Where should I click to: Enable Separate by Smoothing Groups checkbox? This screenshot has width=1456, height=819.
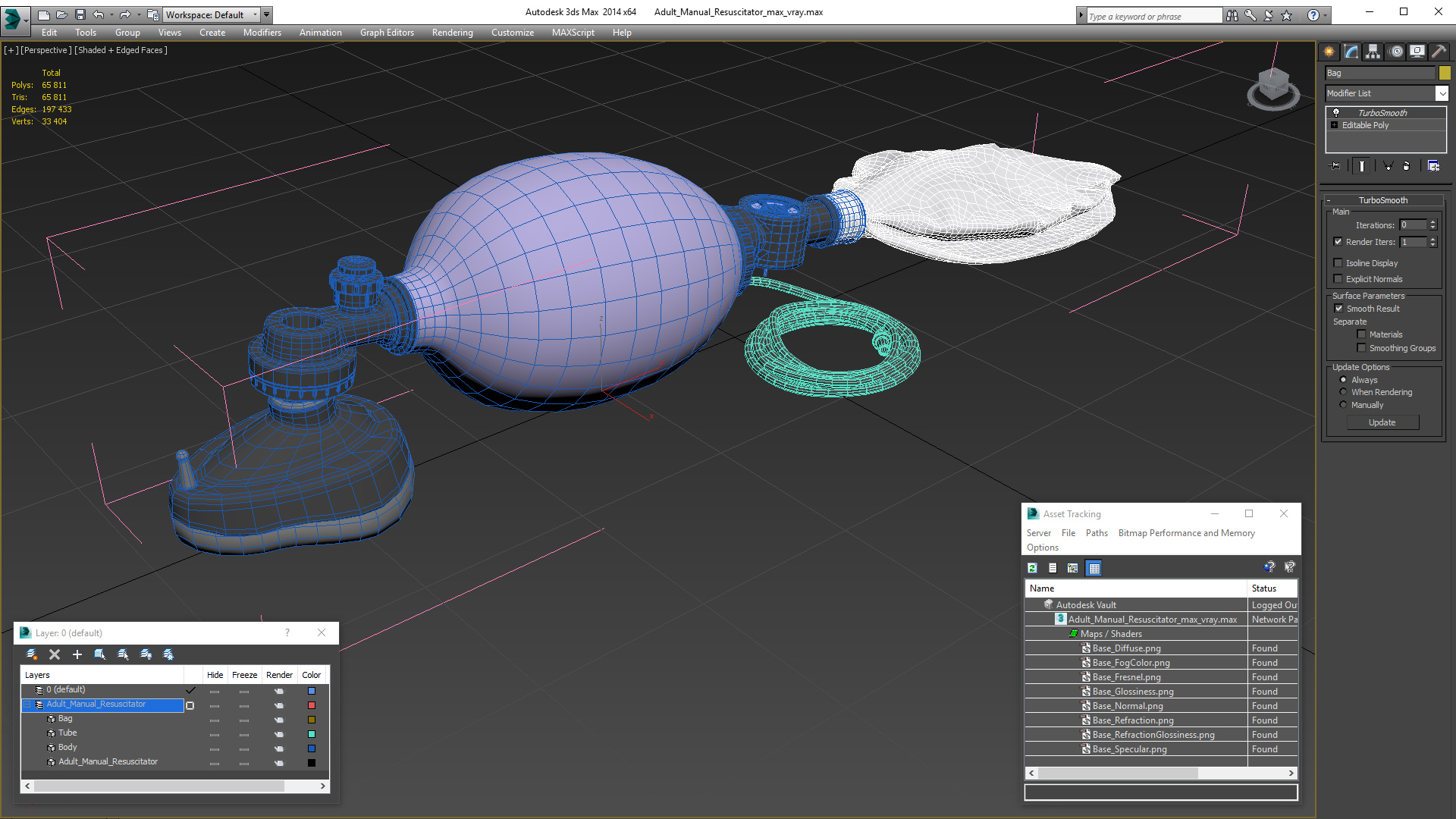tap(1361, 348)
